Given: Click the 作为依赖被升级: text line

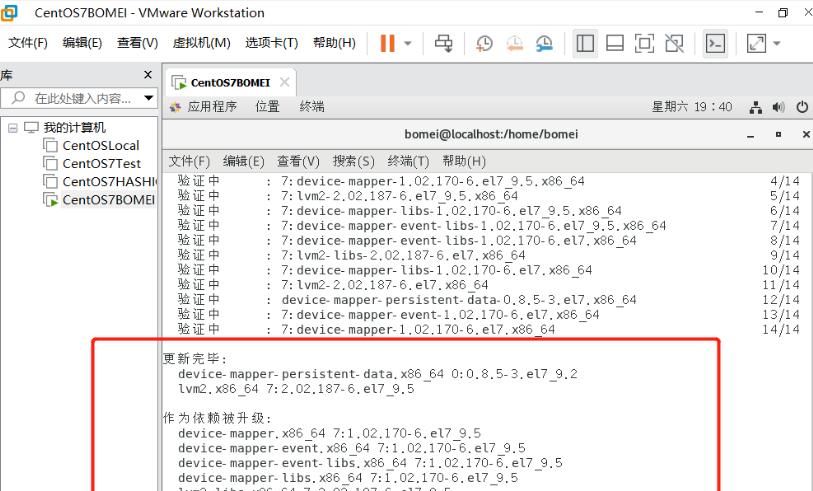Looking at the screenshot, I should point(217,418).
